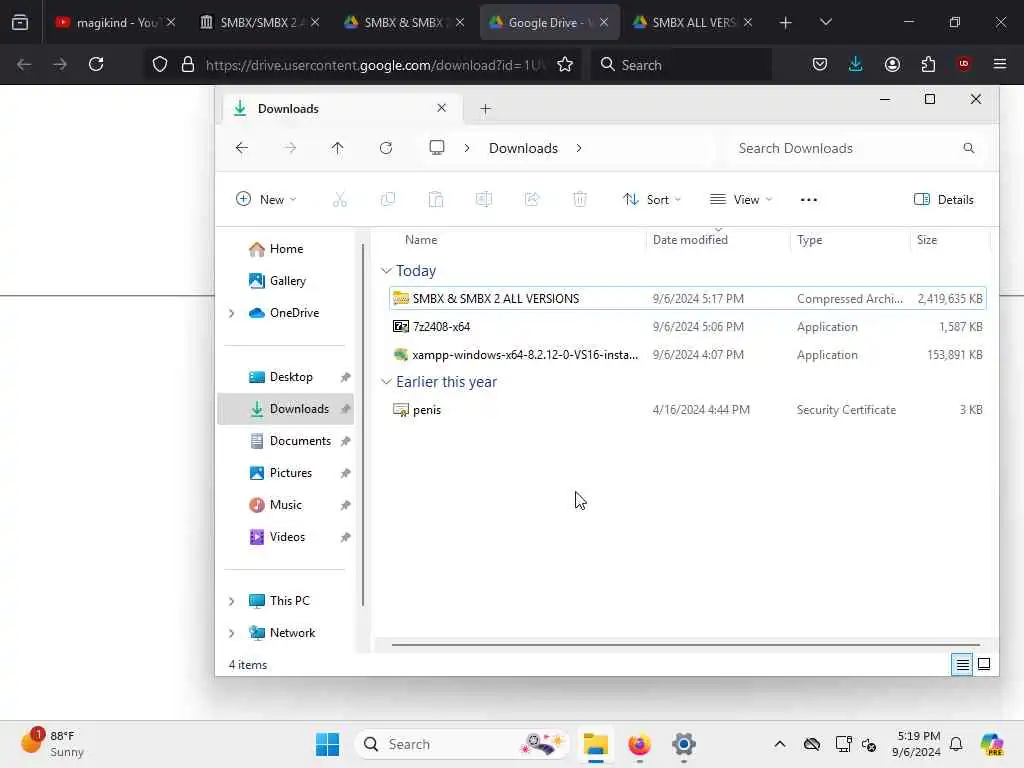Screen dimensions: 1024x768
Task: Click the Paste clipboard icon
Action: [436, 199]
